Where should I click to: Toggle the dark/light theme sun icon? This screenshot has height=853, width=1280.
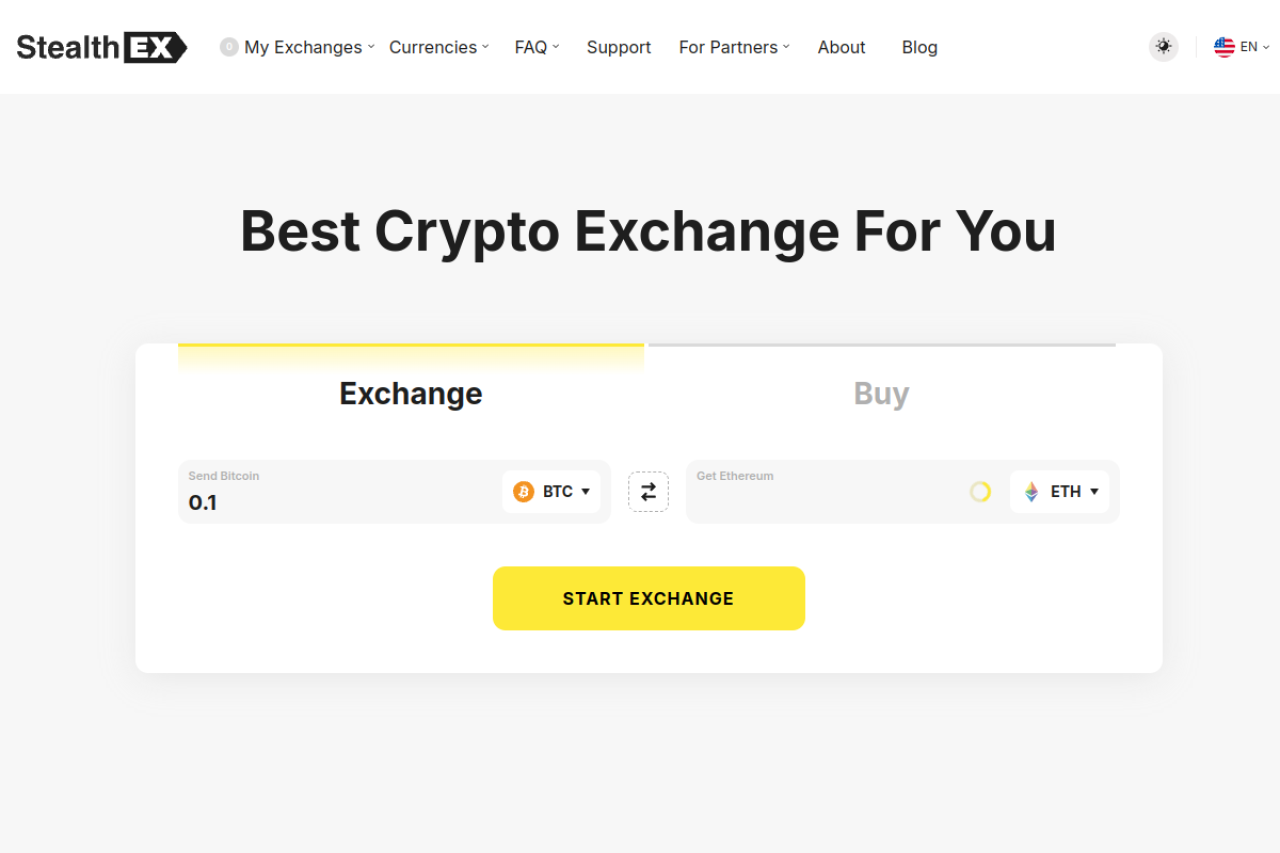click(1163, 47)
